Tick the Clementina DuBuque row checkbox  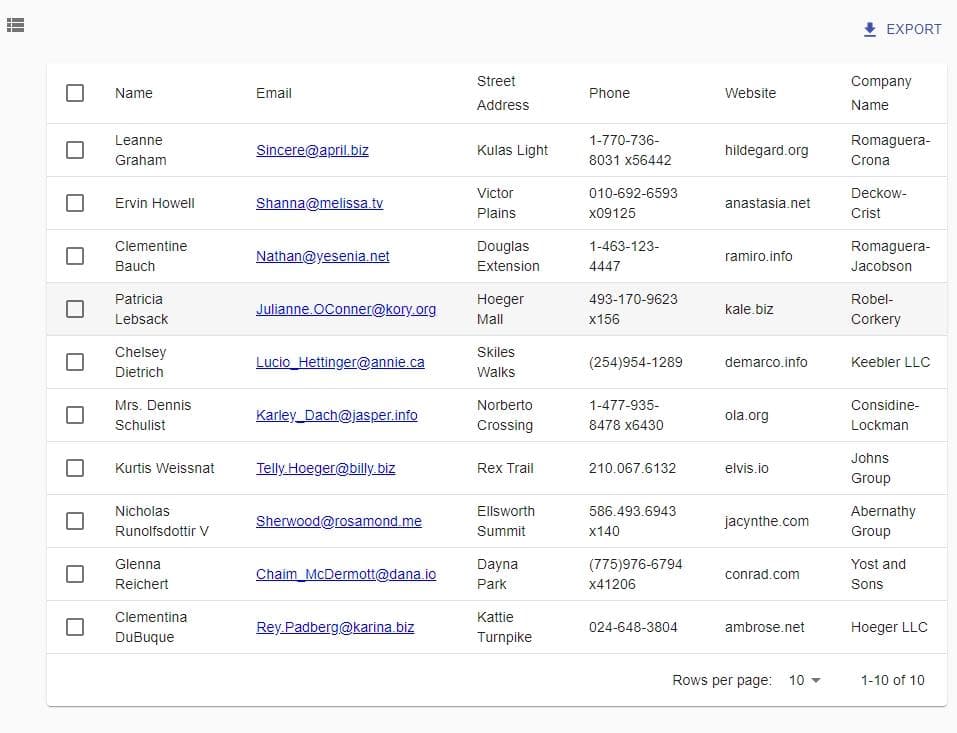pos(75,627)
